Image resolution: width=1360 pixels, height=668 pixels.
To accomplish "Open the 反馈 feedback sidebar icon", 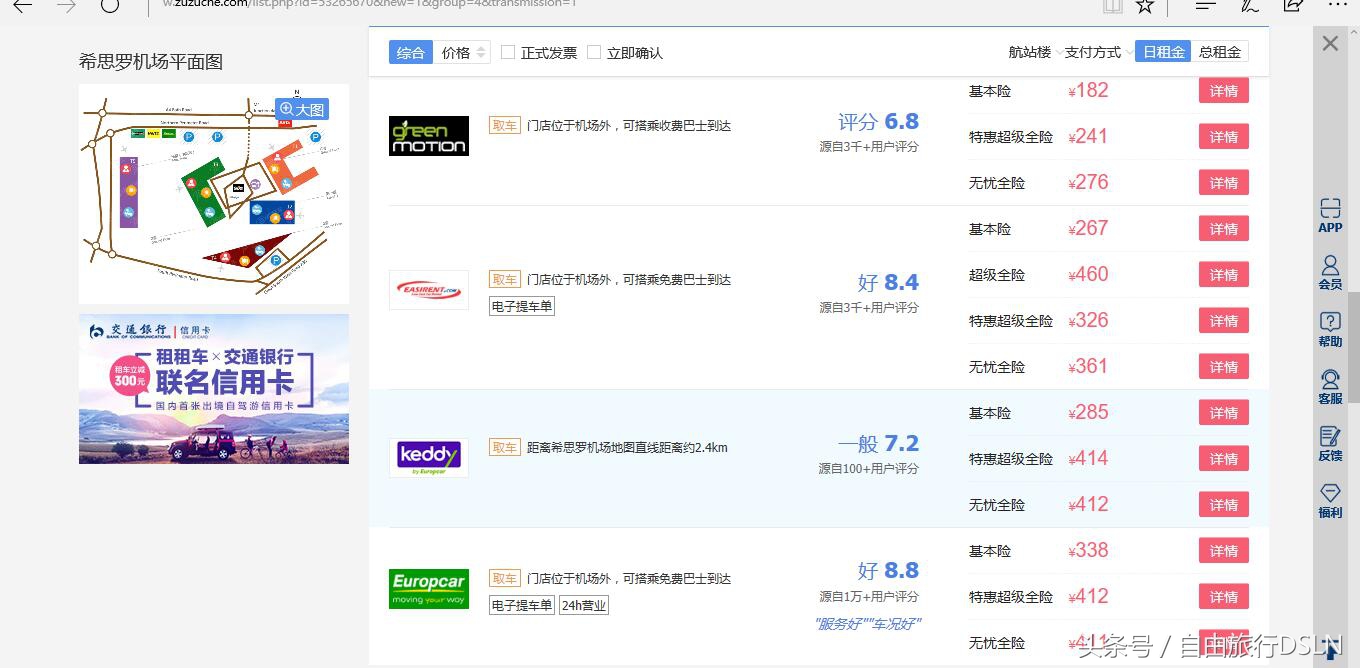I will (1330, 443).
